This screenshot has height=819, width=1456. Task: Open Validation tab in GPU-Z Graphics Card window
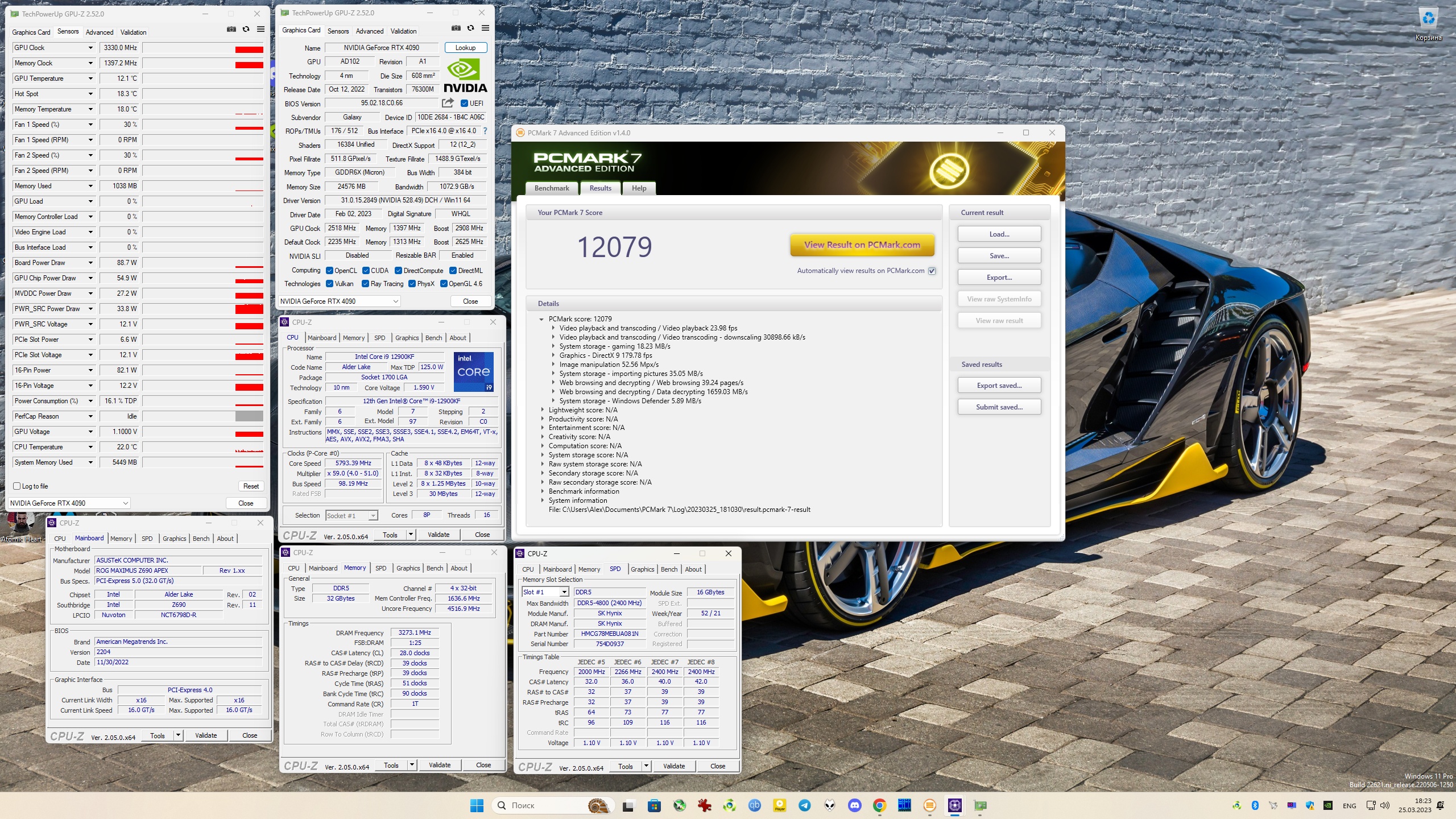(x=403, y=31)
